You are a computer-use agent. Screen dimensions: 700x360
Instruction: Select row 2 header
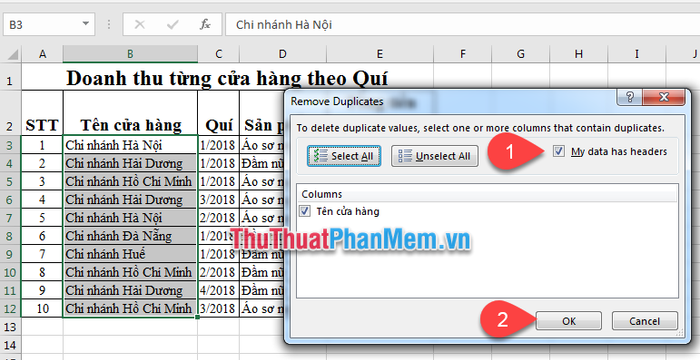coord(10,113)
